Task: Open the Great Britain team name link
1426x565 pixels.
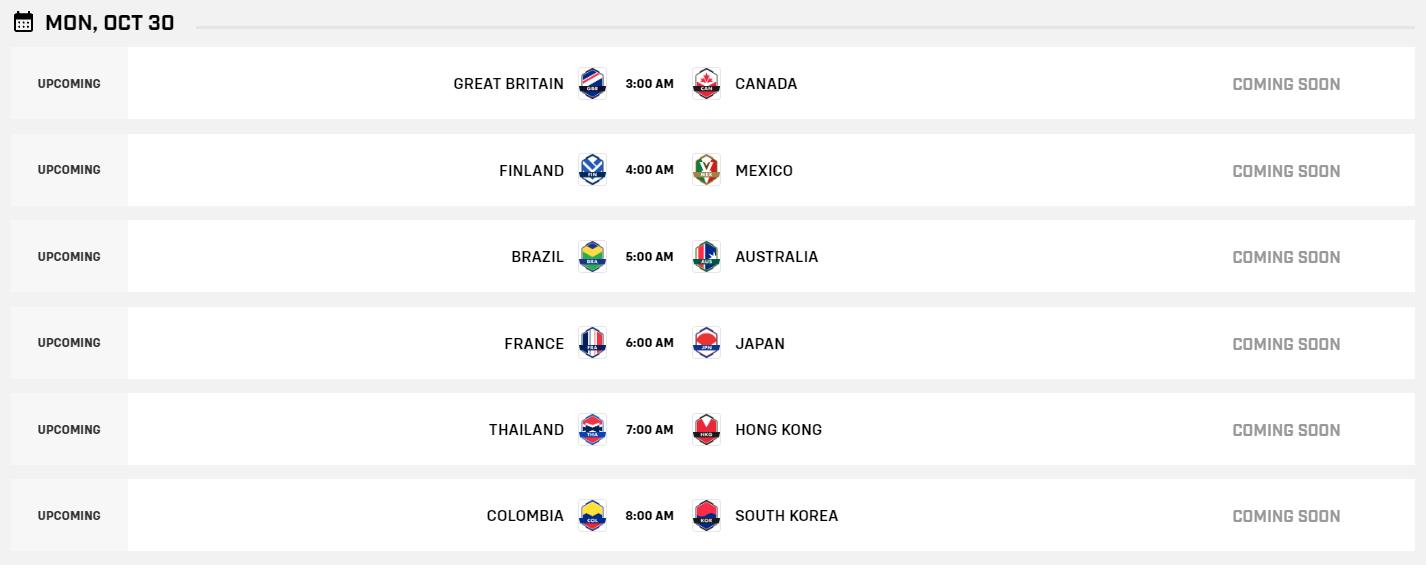Action: (x=508, y=84)
